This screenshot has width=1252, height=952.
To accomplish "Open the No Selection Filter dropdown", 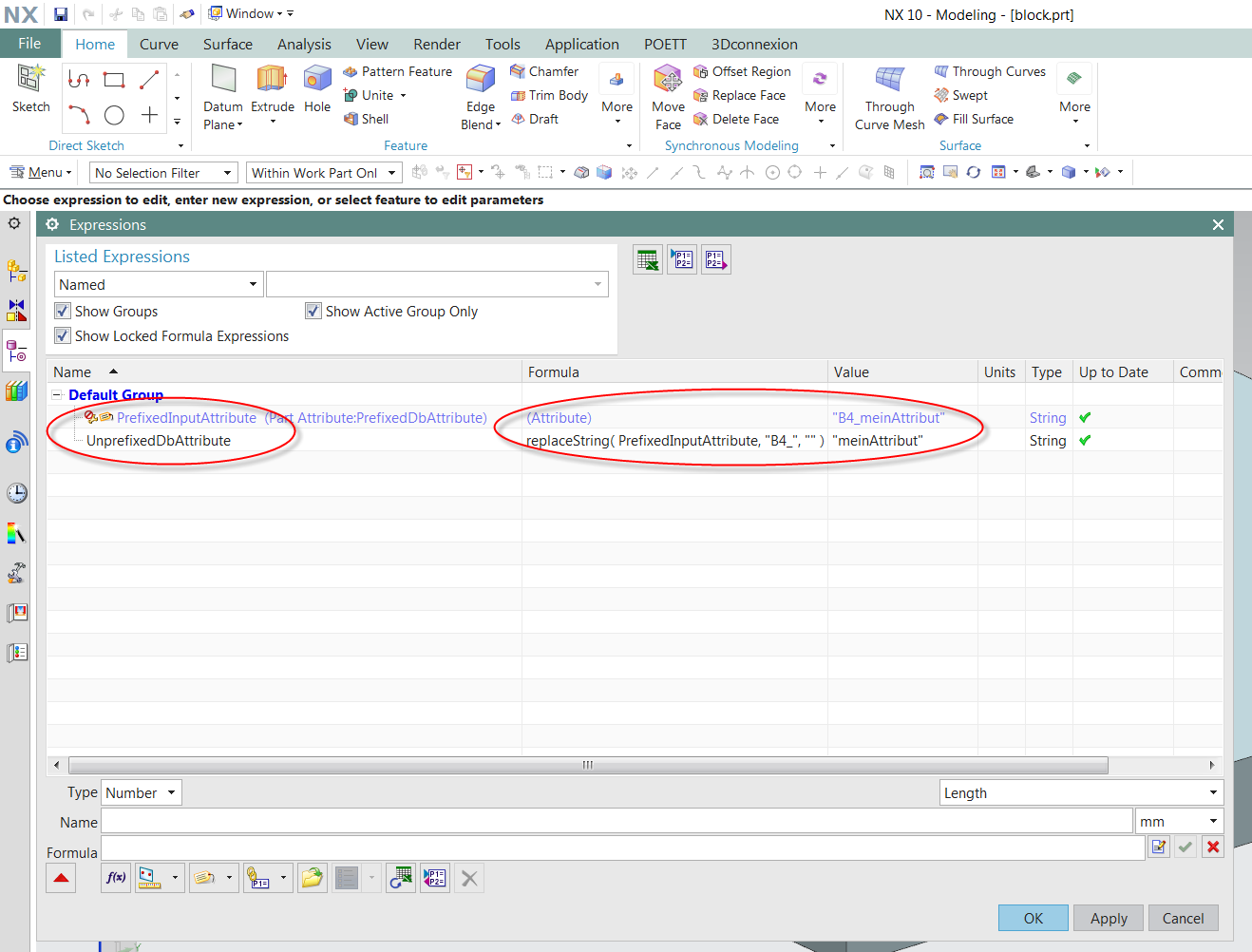I will pyautogui.click(x=163, y=173).
